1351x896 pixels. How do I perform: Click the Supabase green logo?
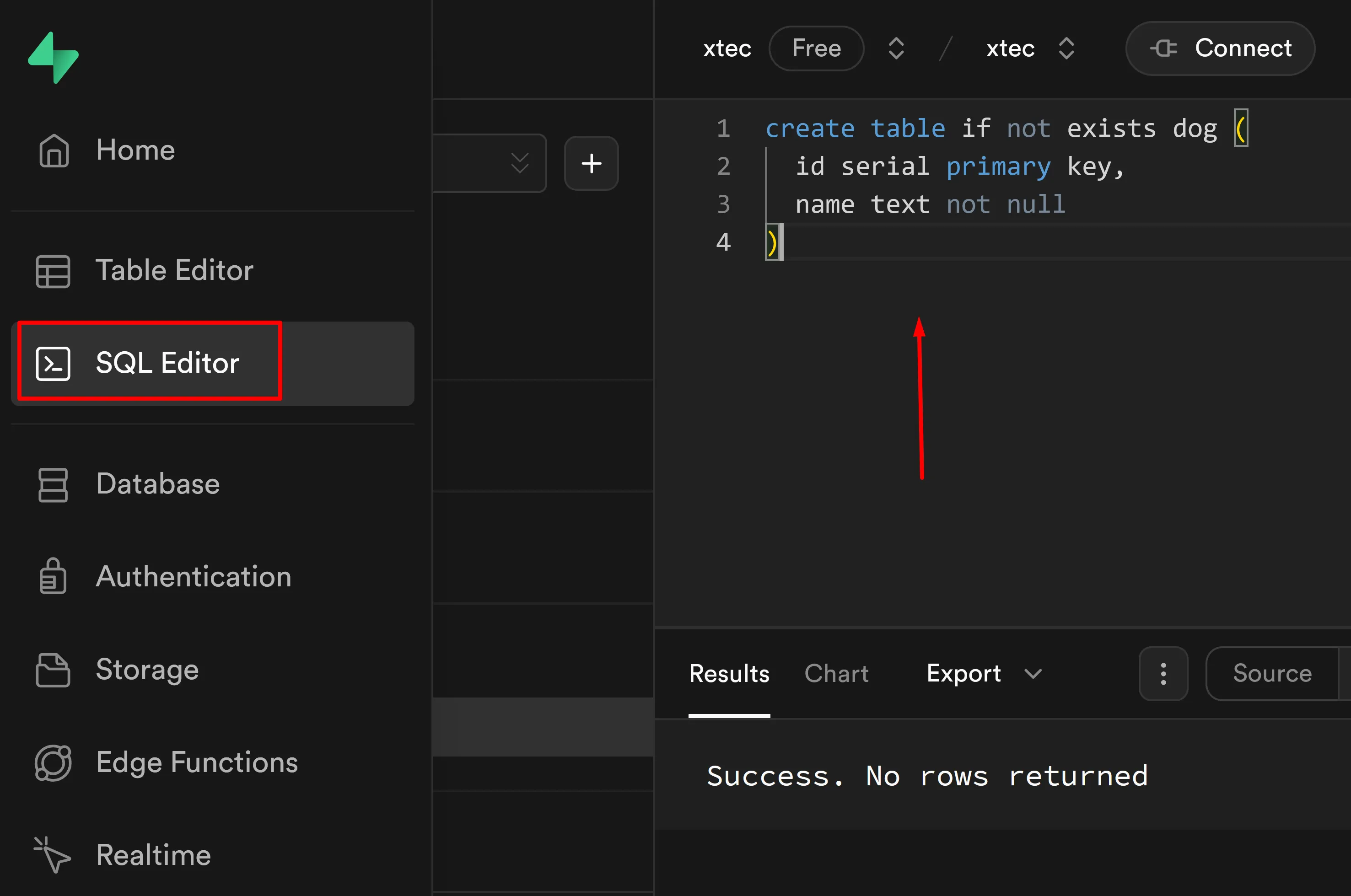(53, 58)
